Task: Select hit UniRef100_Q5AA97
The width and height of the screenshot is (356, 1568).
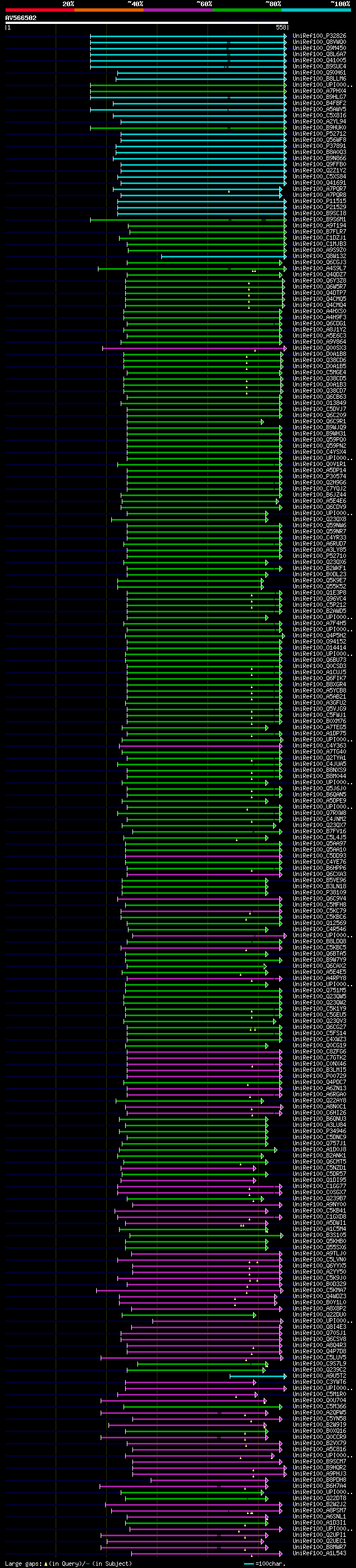Action: (x=319, y=844)
